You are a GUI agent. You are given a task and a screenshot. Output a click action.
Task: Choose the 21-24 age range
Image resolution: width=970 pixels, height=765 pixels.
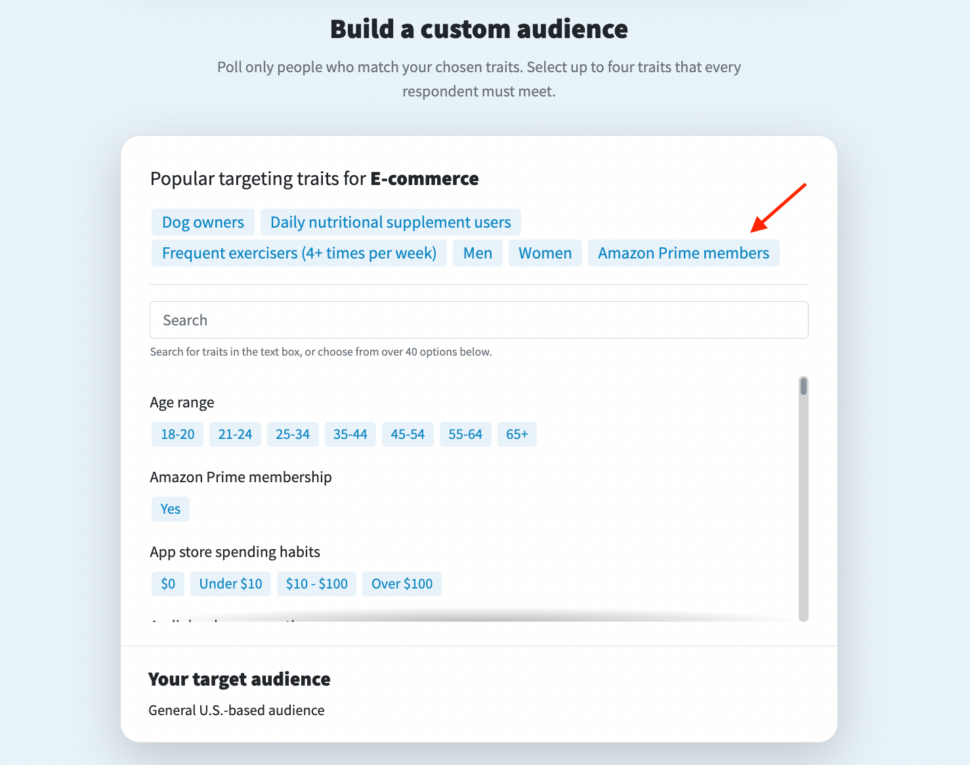[x=236, y=434]
